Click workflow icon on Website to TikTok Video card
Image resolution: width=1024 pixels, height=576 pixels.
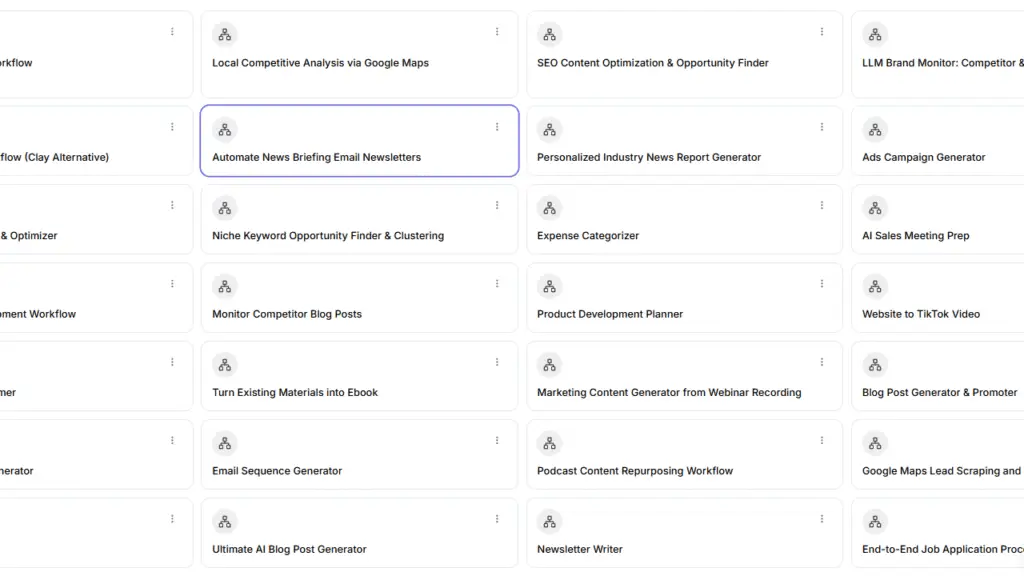pyautogui.click(x=875, y=286)
